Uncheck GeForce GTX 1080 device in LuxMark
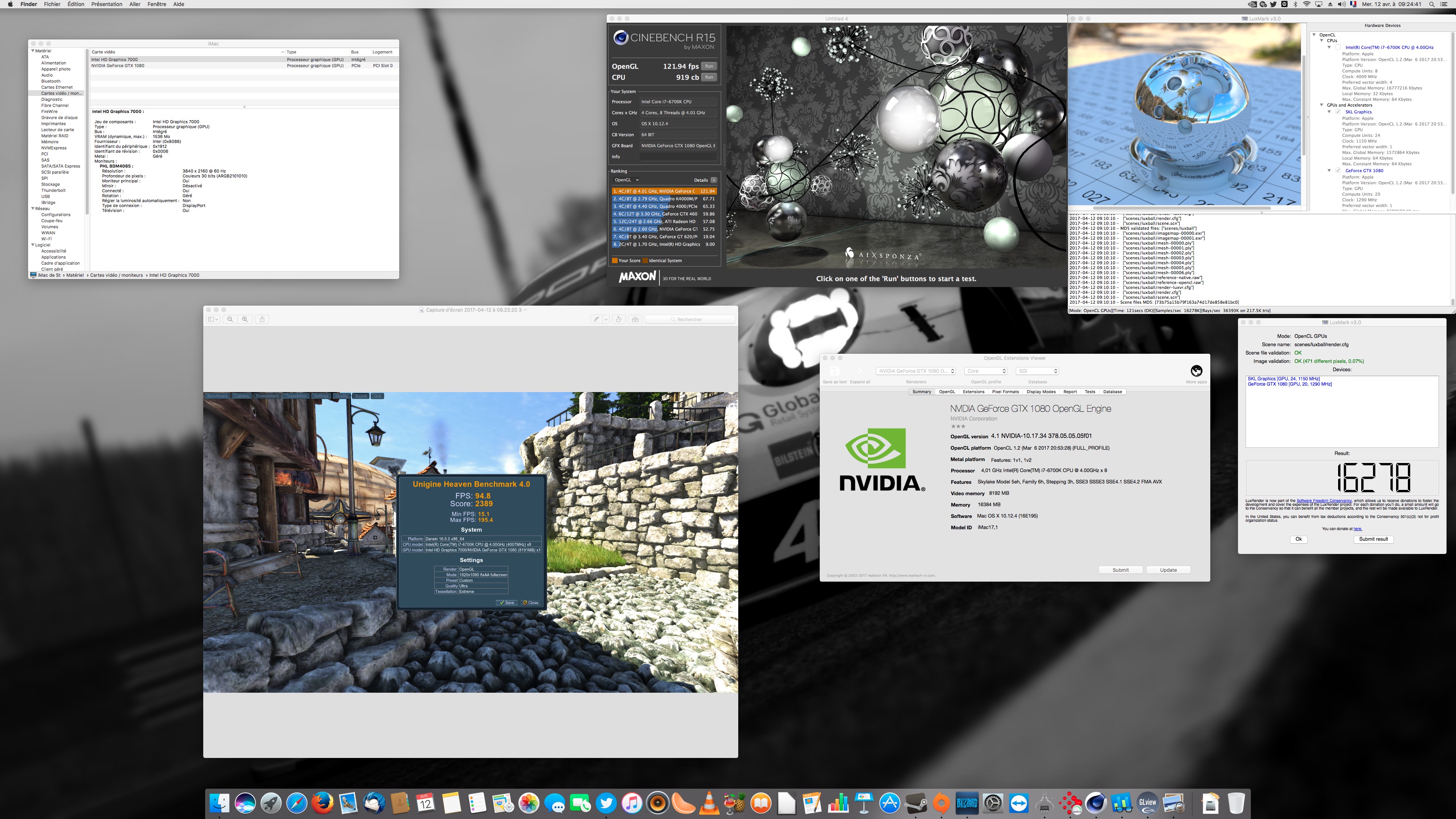The image size is (1456, 819). (x=1338, y=171)
